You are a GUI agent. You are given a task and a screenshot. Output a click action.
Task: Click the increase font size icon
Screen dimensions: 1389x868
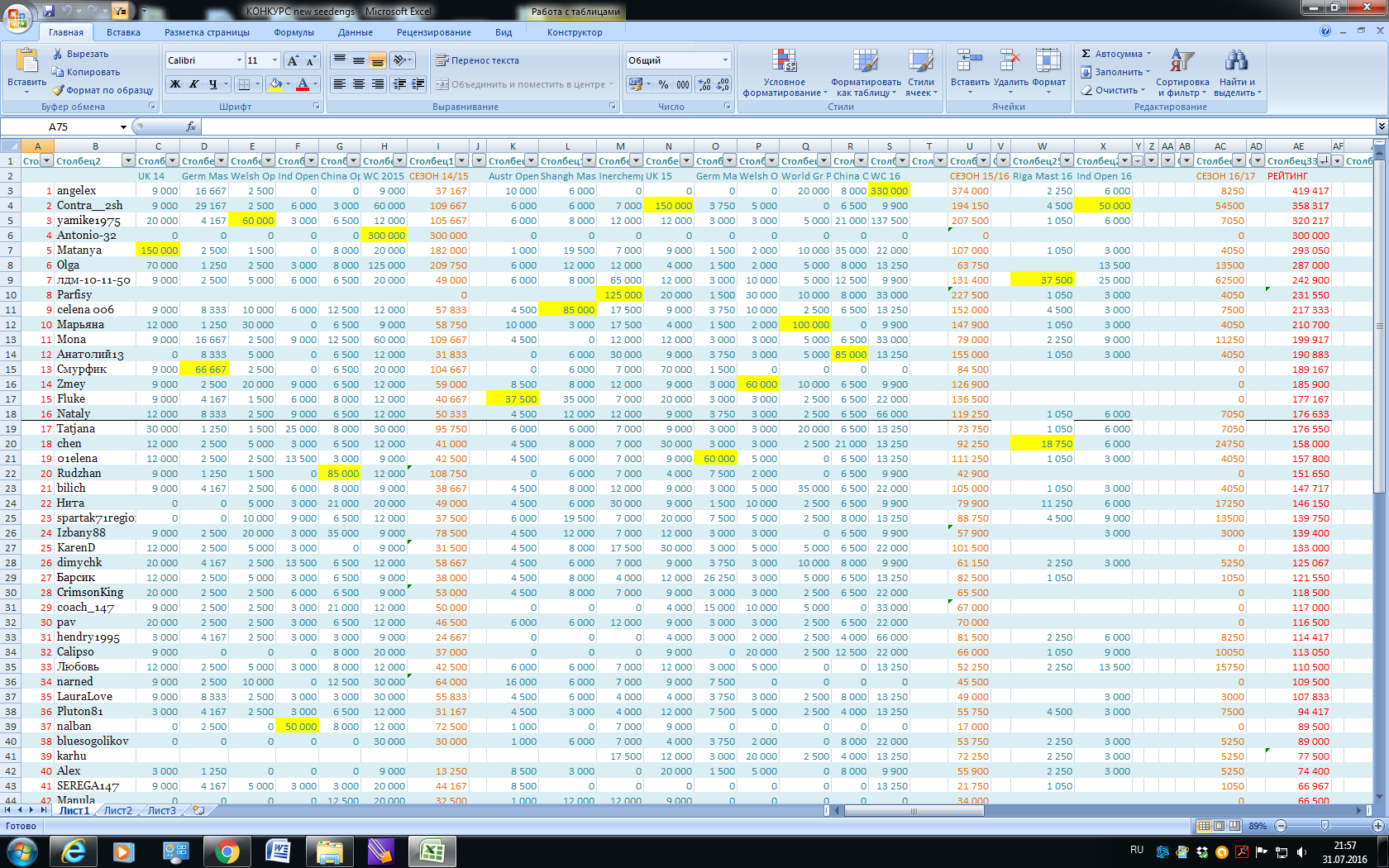coord(293,60)
